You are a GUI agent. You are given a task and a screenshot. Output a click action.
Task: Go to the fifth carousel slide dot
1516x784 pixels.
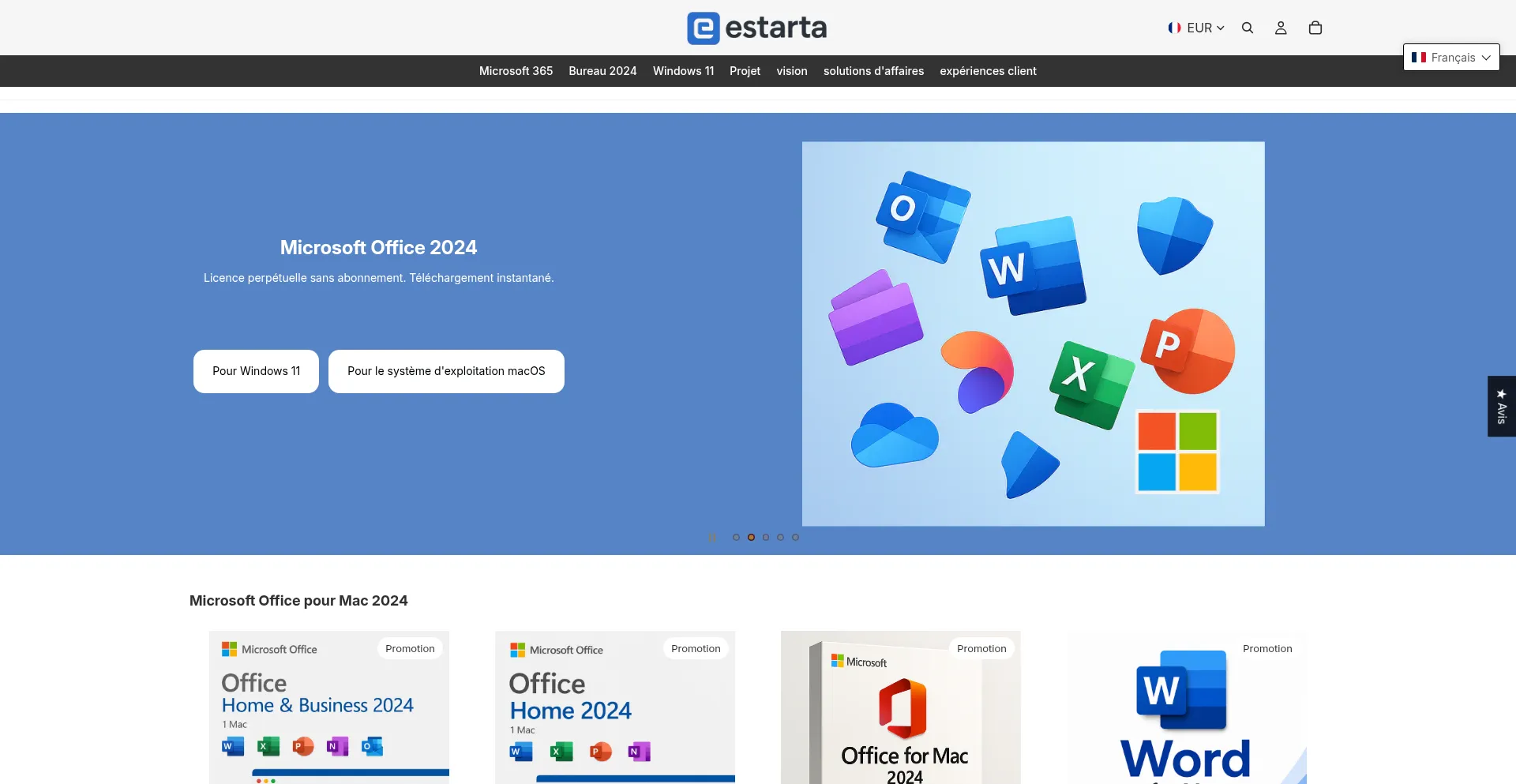[x=795, y=537]
